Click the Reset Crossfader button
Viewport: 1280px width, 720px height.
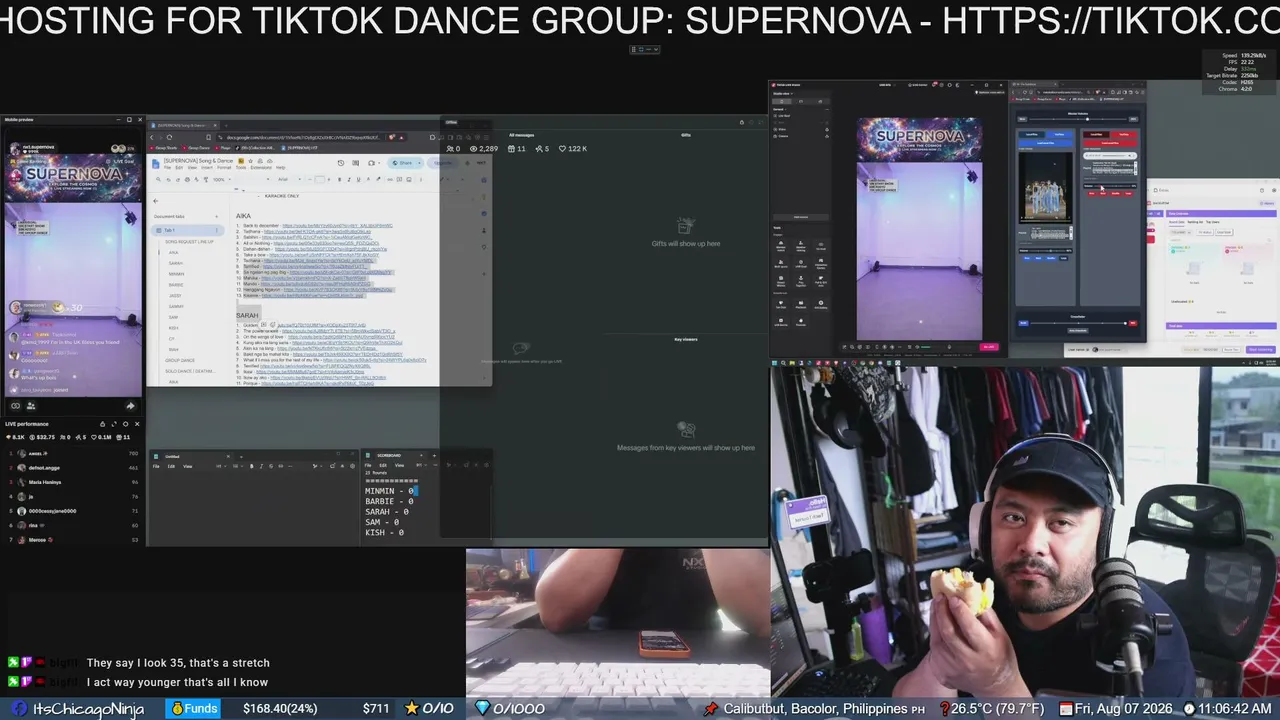pyautogui.click(x=1076, y=331)
